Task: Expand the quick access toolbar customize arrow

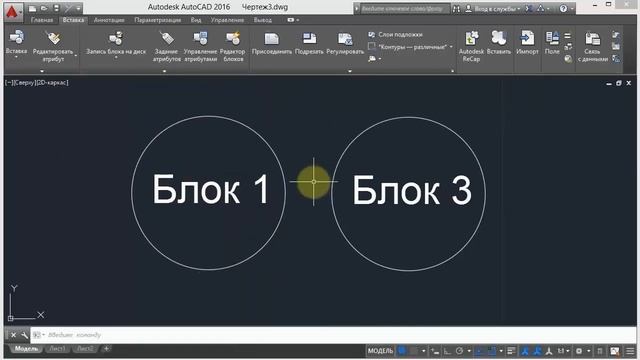Action: (x=78, y=9)
